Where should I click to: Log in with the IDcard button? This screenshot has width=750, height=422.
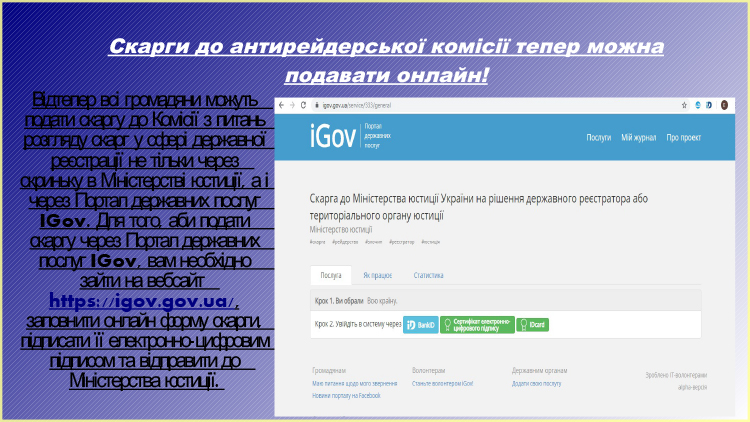(532, 325)
